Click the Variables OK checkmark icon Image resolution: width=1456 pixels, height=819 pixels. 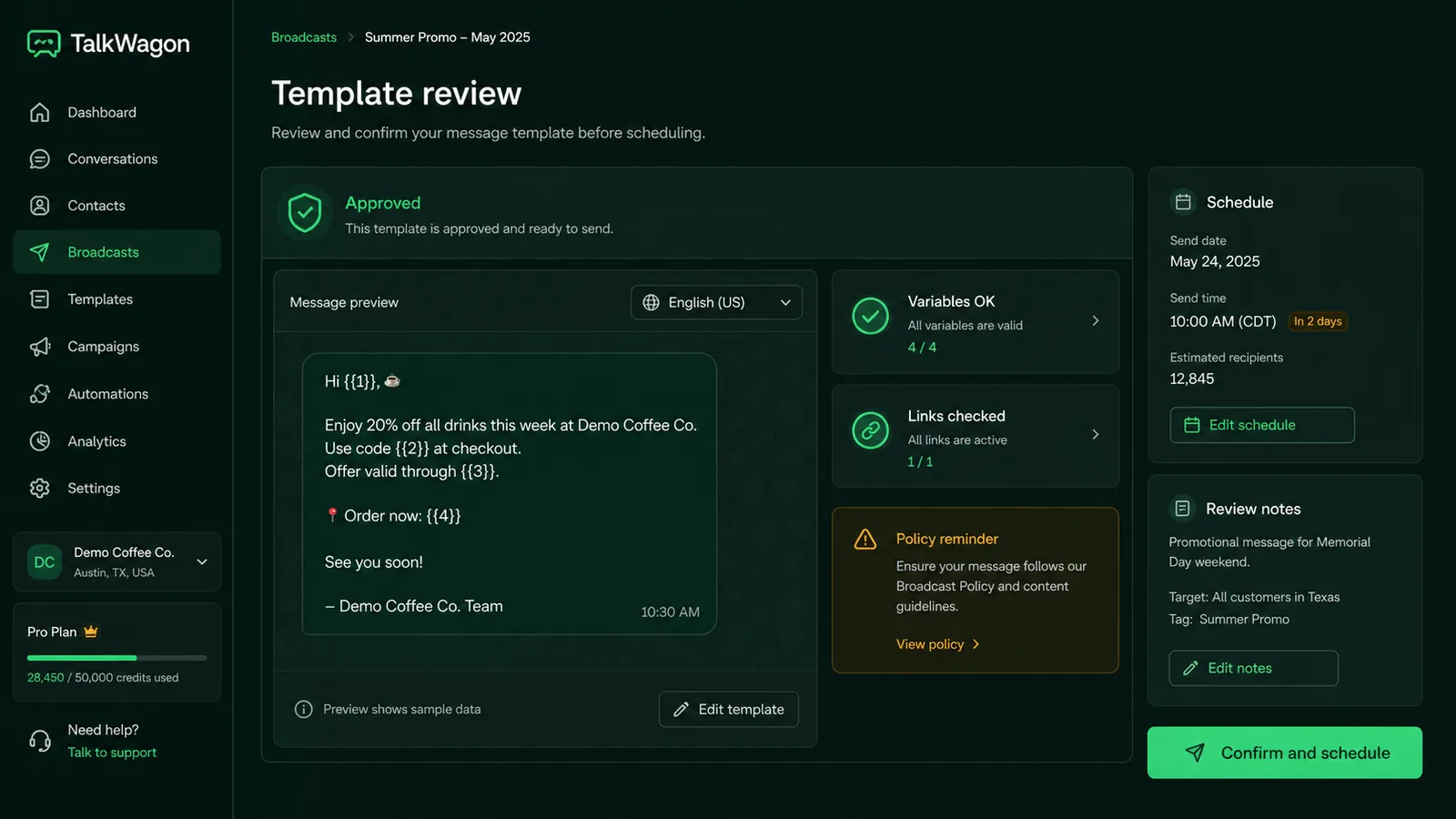(871, 316)
